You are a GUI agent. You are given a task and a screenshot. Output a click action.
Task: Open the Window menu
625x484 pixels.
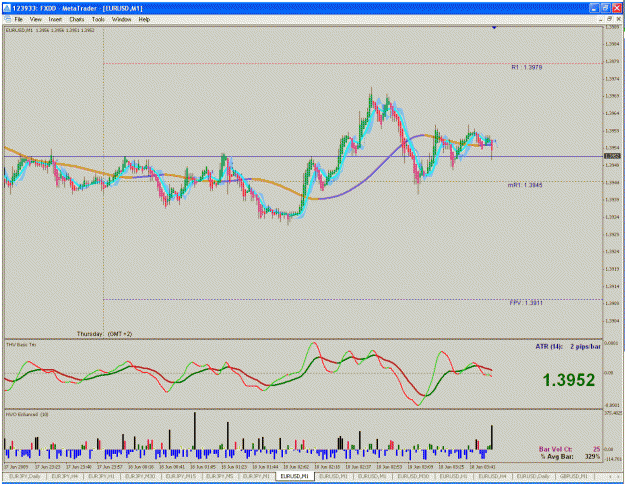(x=121, y=19)
